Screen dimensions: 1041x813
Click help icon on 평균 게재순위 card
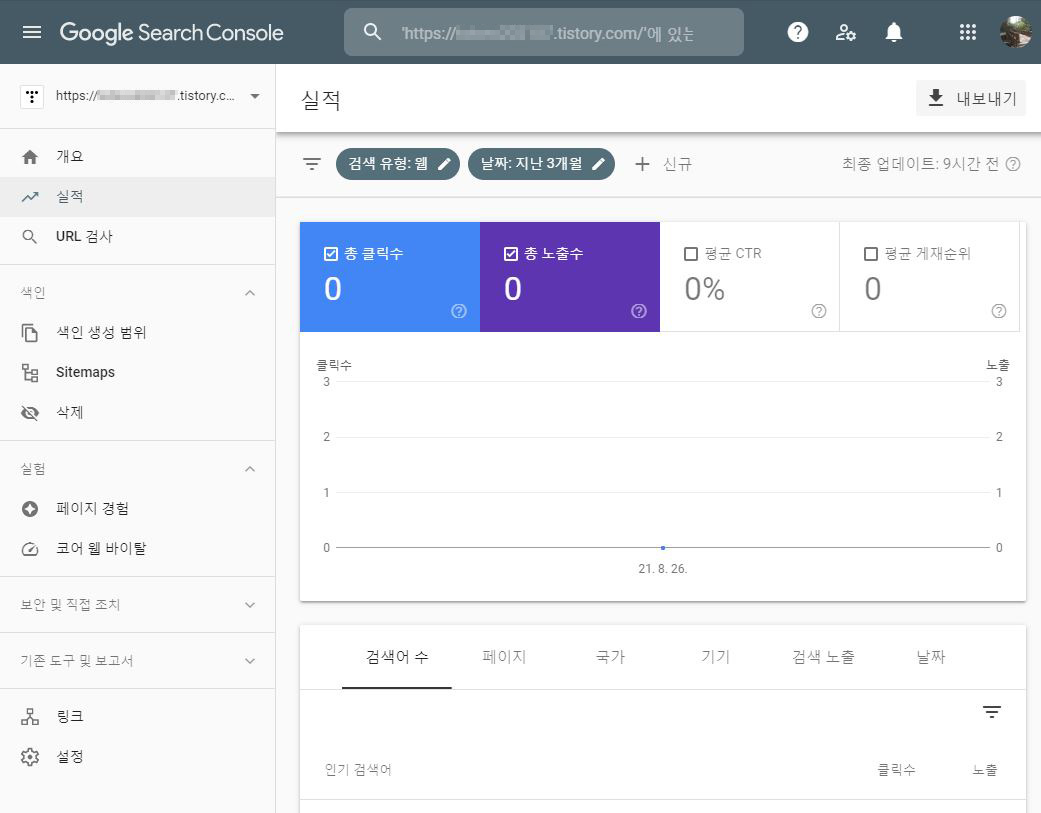(999, 311)
